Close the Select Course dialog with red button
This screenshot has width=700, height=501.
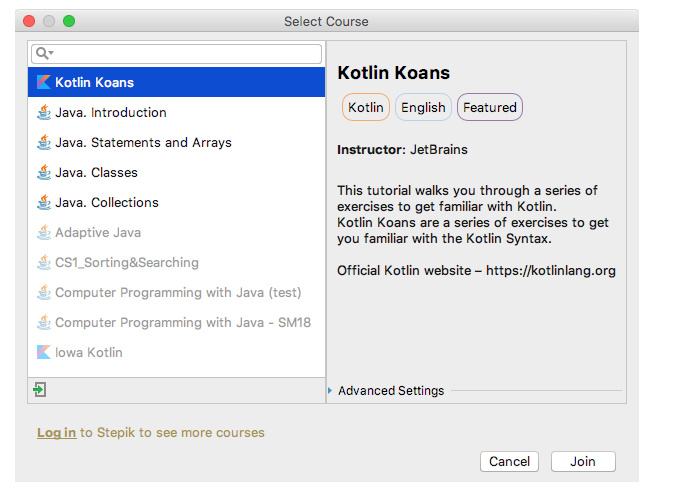tap(29, 21)
